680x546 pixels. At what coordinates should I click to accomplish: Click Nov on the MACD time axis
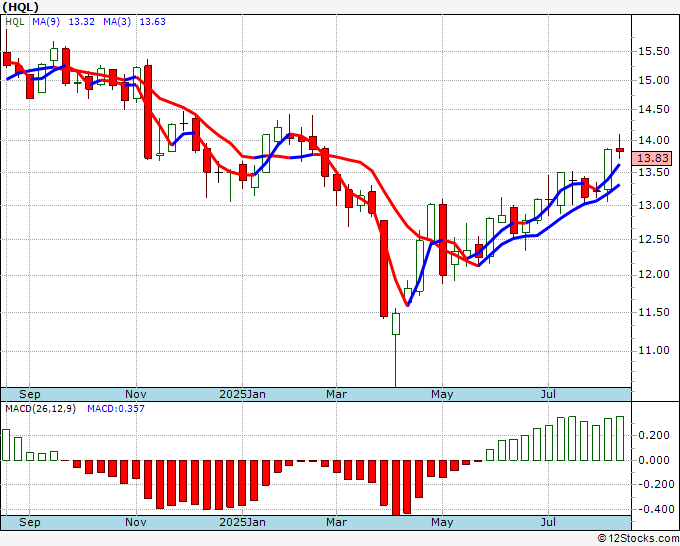[x=136, y=522]
